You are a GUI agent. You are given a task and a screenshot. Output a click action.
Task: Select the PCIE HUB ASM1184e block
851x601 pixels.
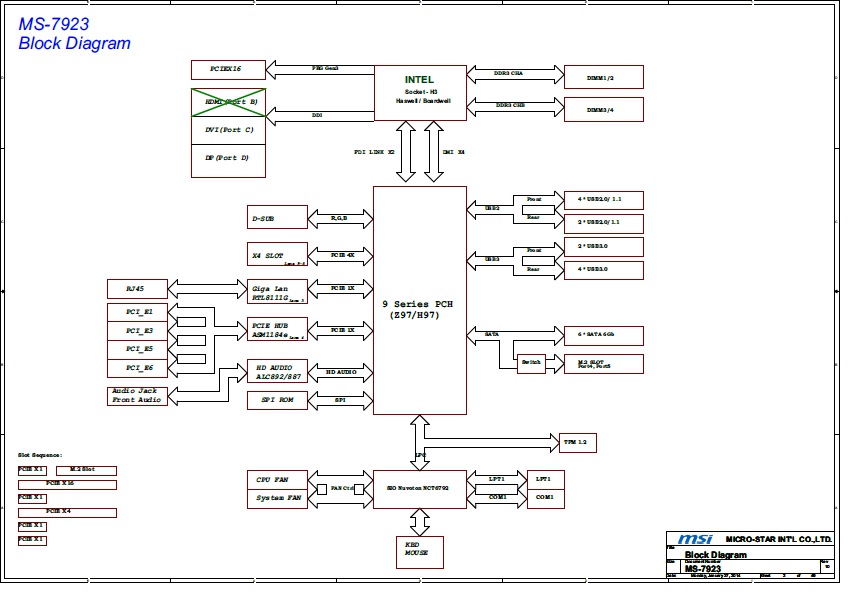click(277, 329)
